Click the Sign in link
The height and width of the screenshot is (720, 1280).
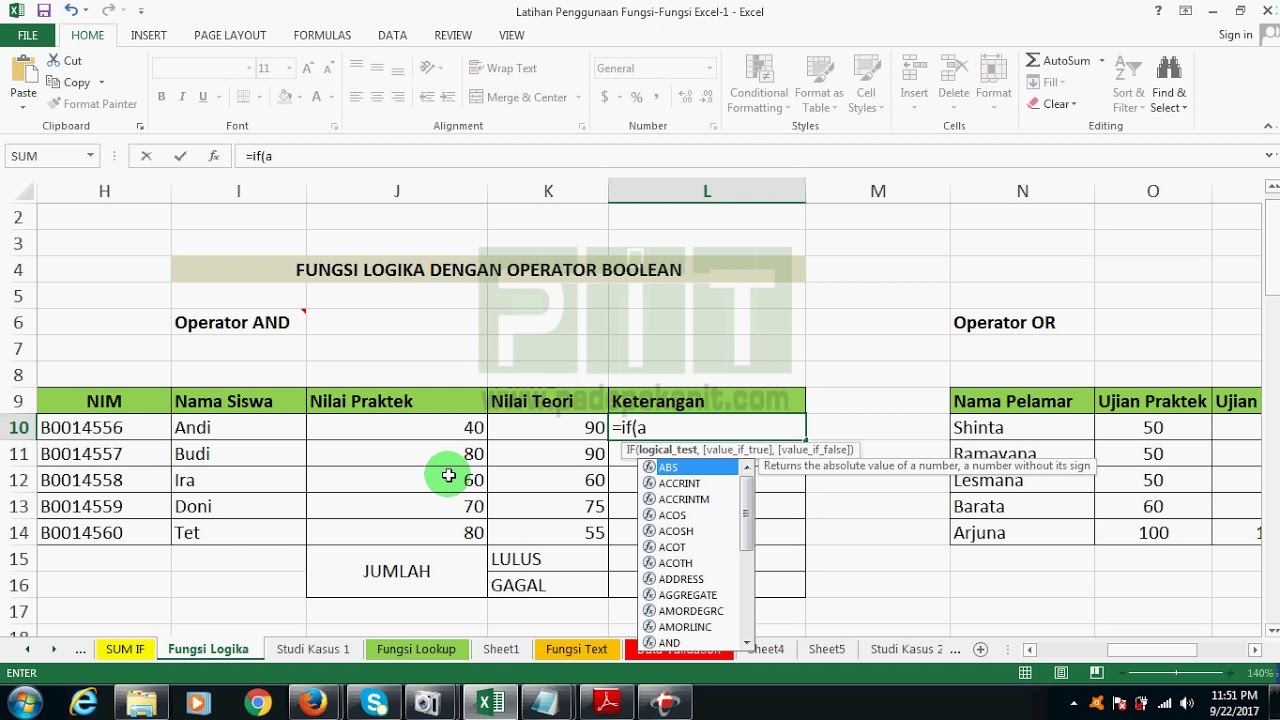pyautogui.click(x=1235, y=35)
